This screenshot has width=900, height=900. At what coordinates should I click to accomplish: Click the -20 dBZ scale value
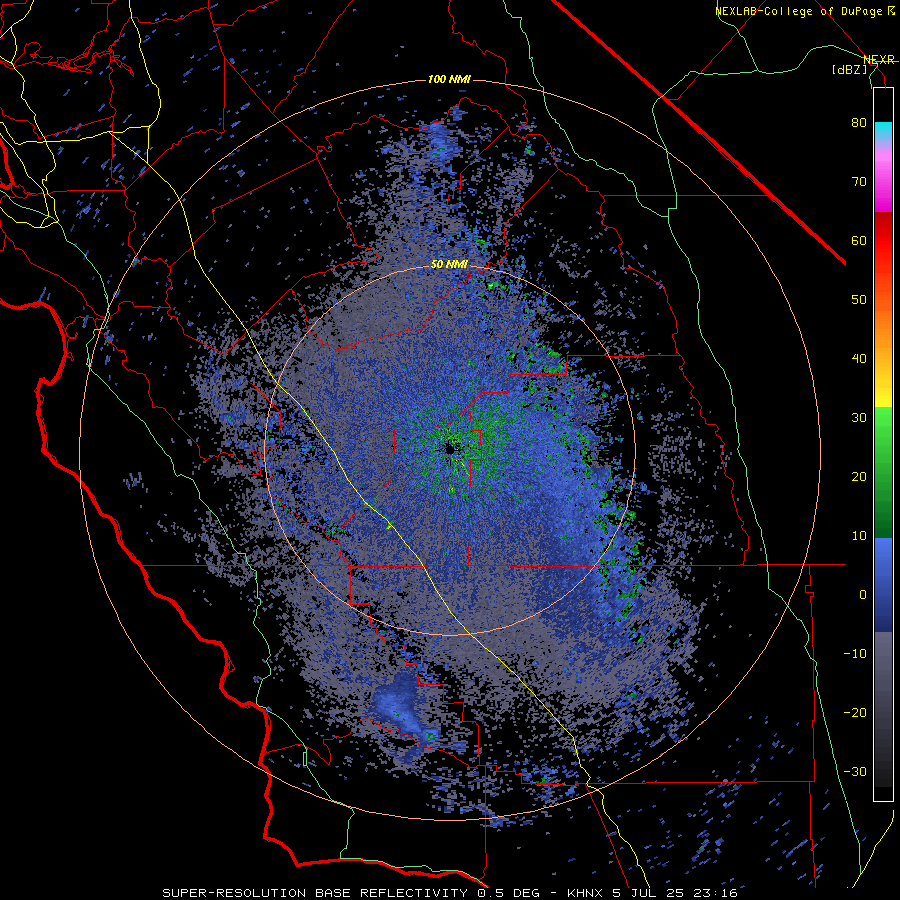click(855, 713)
